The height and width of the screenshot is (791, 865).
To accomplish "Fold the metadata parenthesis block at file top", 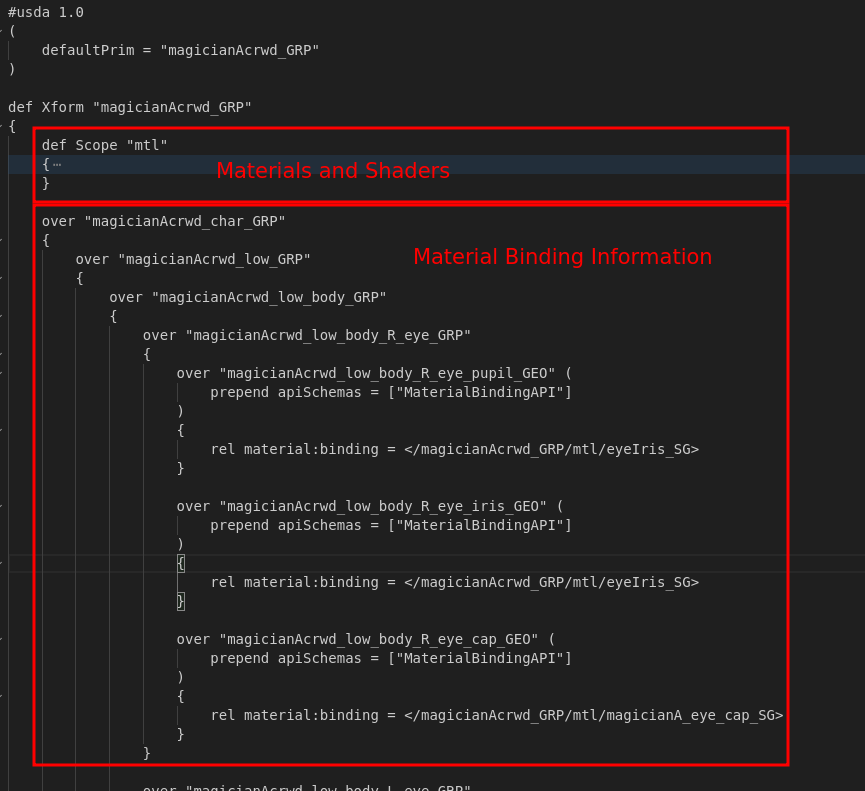I will click(x=2, y=31).
